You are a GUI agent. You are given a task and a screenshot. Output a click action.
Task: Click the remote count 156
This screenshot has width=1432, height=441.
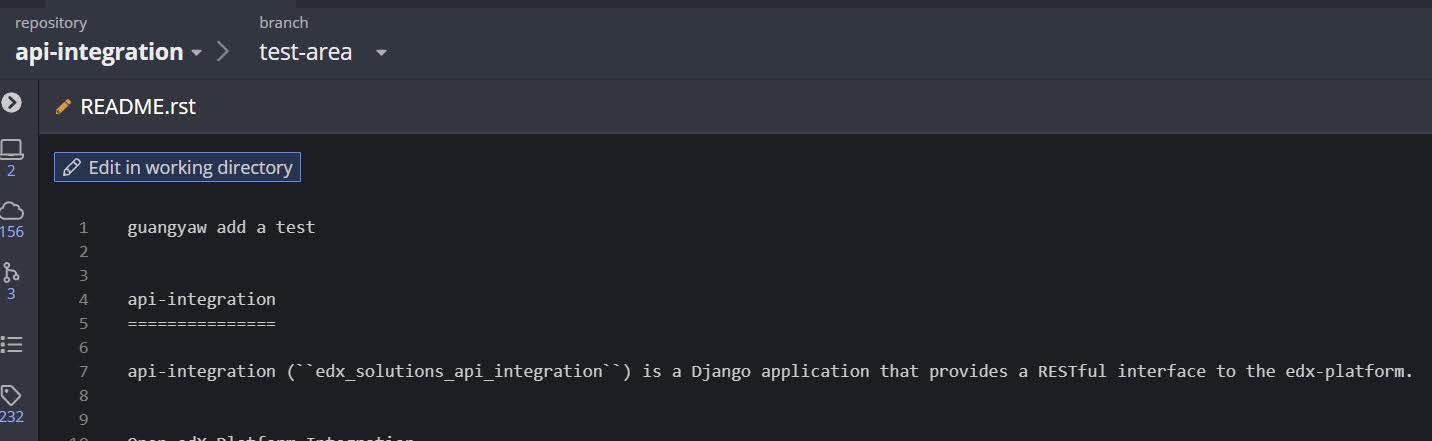coord(12,232)
